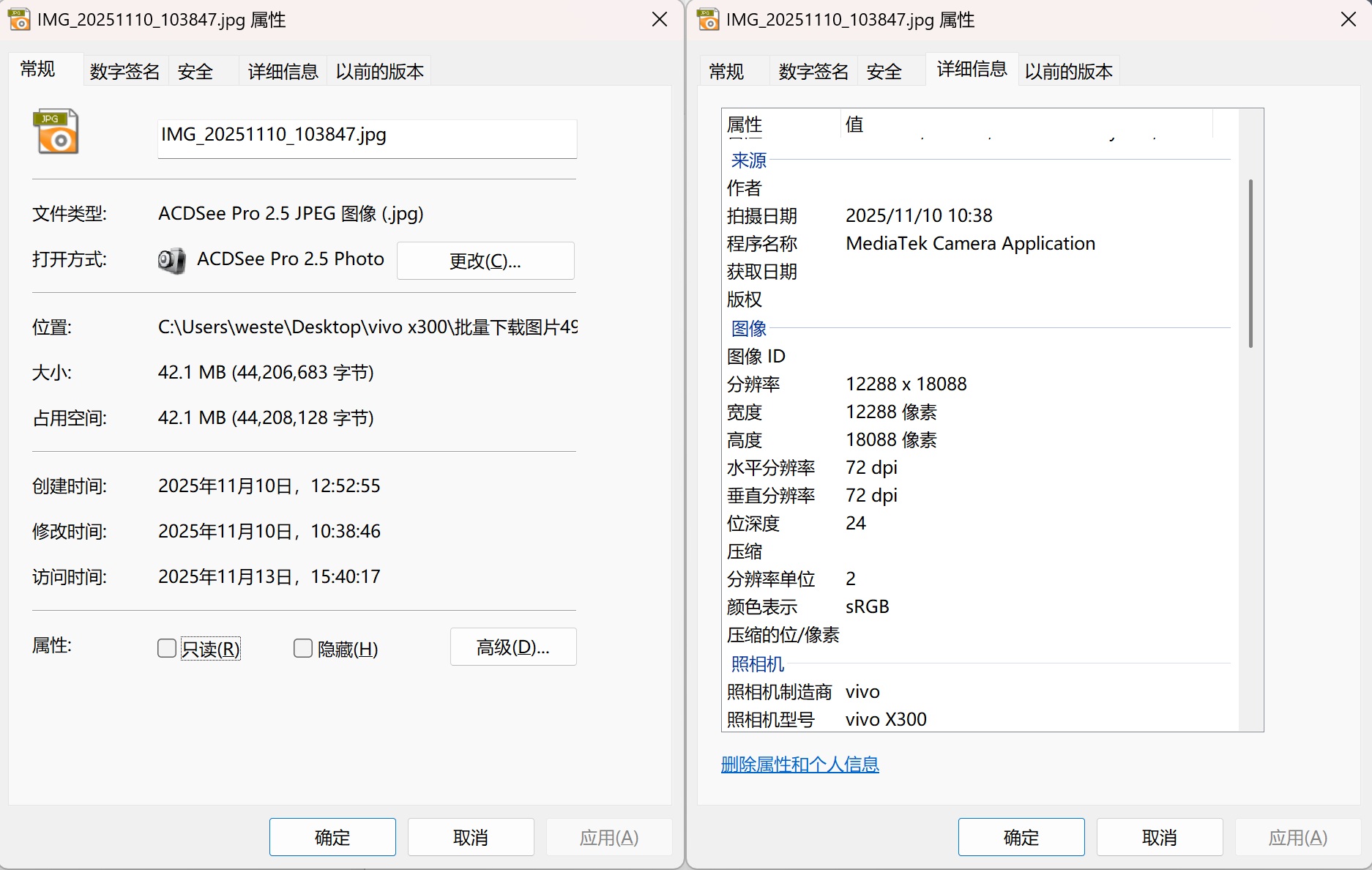Click title bar icon of right properties window

[x=708, y=19]
